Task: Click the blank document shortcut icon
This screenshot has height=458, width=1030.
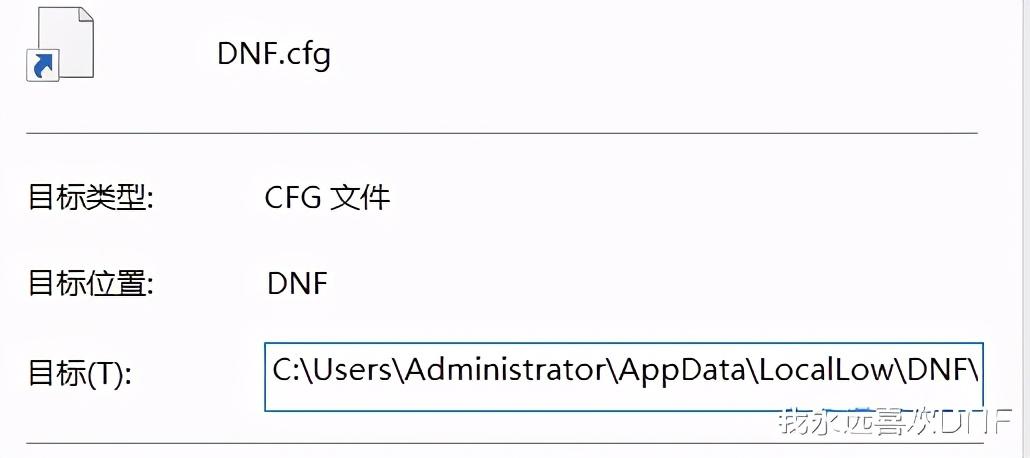Action: pos(60,40)
